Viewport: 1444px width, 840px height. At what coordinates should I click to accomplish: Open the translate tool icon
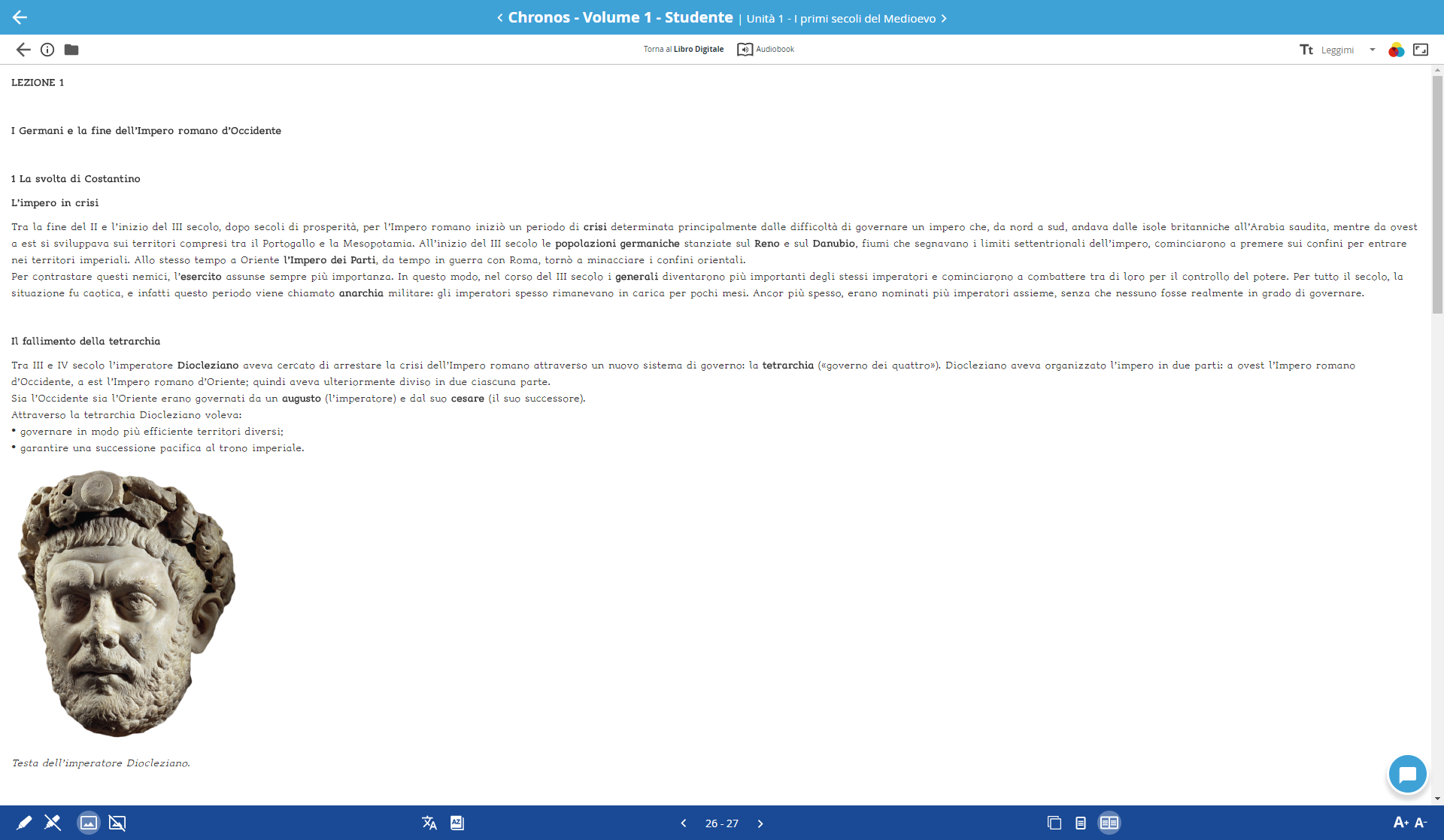click(x=429, y=823)
